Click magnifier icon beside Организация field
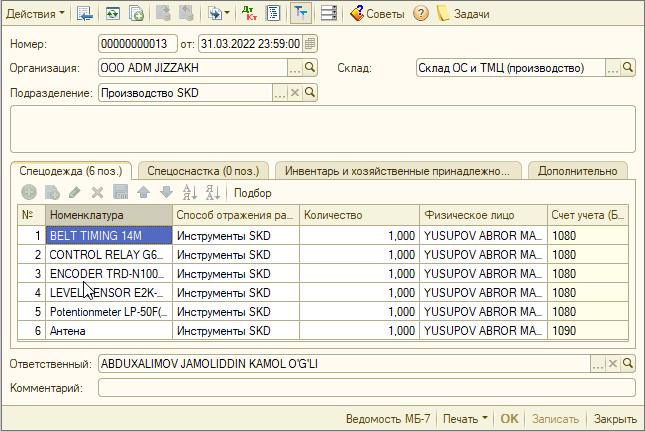645x432 pixels. (x=311, y=68)
